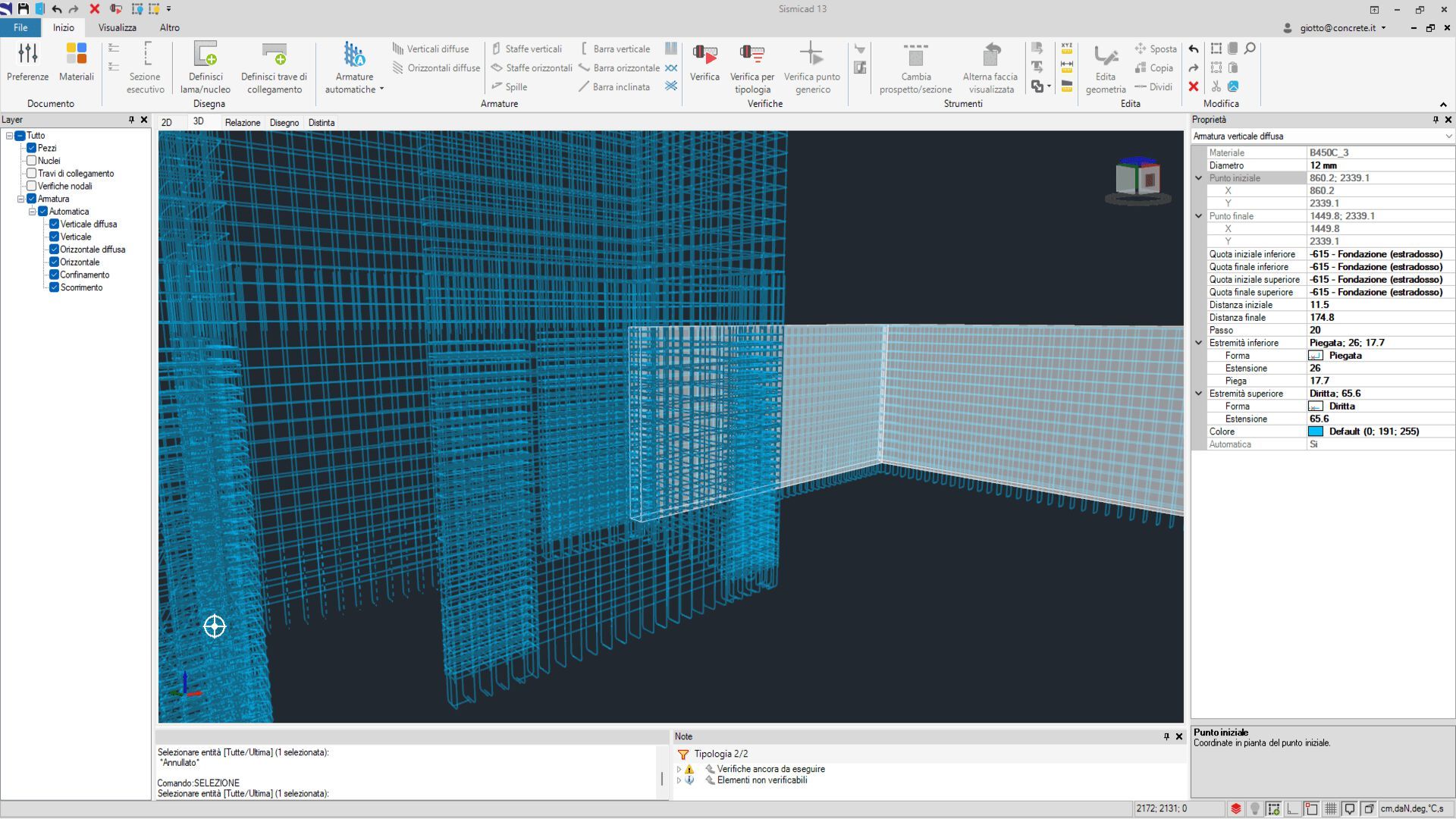1456x819 pixels.
Task: Click the Edita geometria icon
Action: click(x=1106, y=55)
